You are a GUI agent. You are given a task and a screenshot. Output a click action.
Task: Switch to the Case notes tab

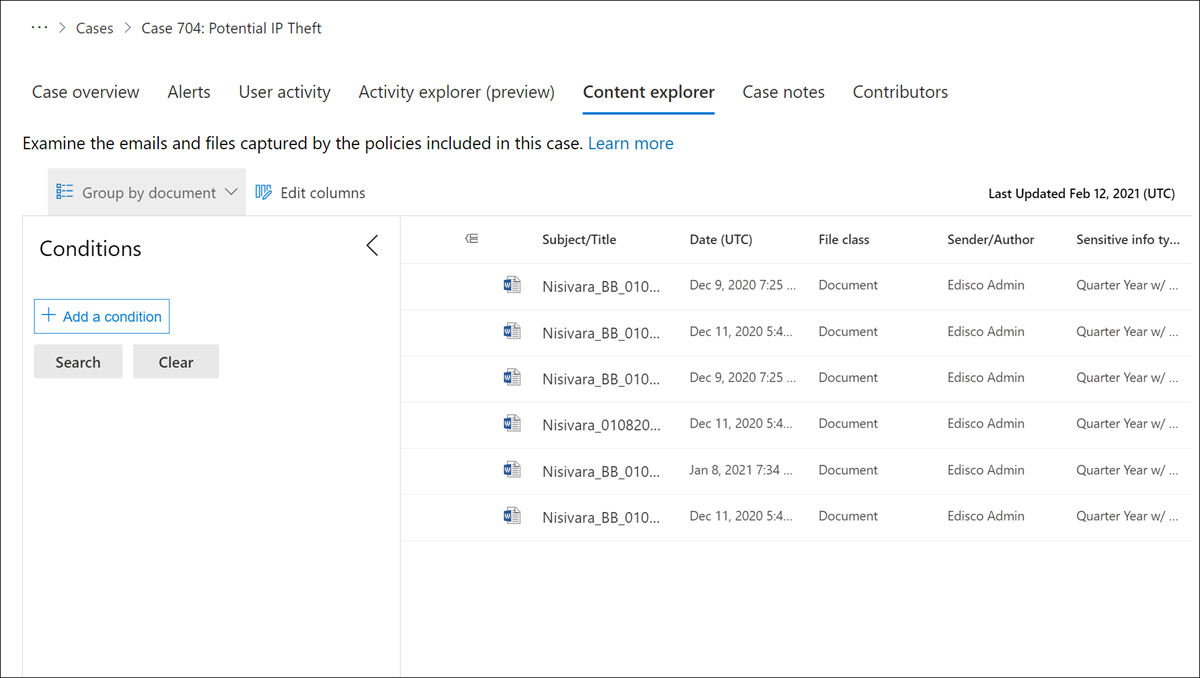783,92
